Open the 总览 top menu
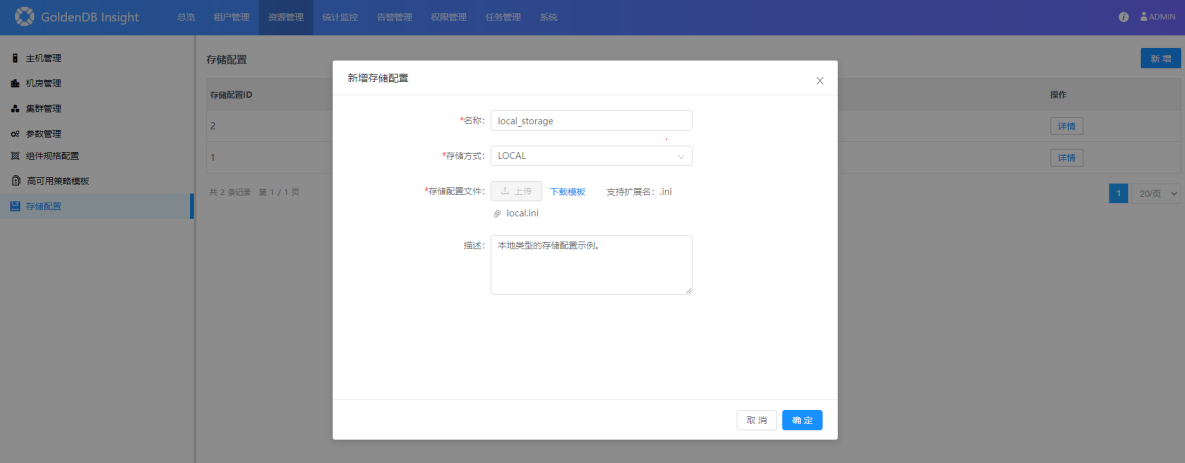This screenshot has height=463, width=1185. pyautogui.click(x=185, y=17)
